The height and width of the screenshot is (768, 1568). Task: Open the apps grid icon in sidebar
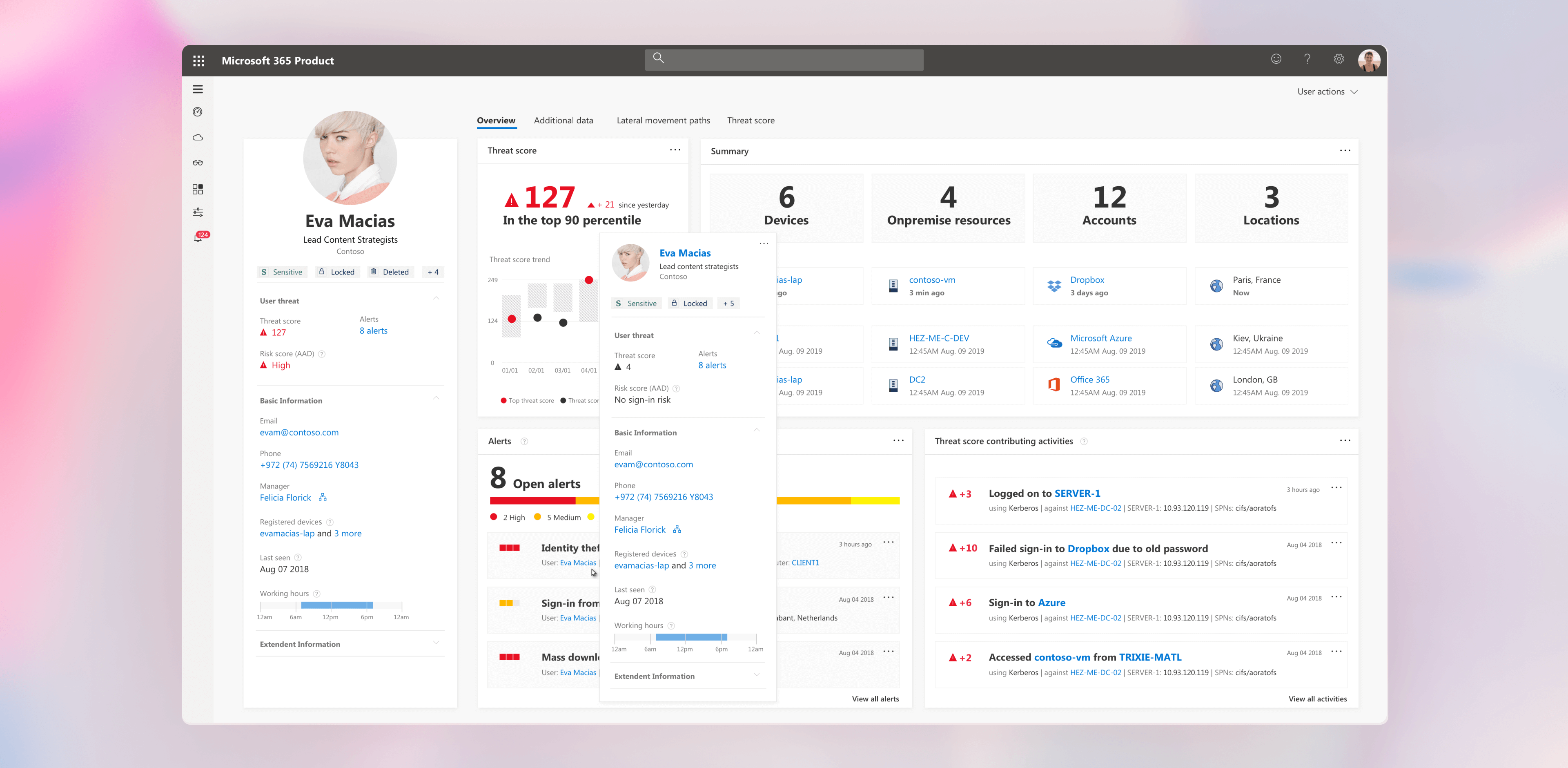[x=198, y=189]
